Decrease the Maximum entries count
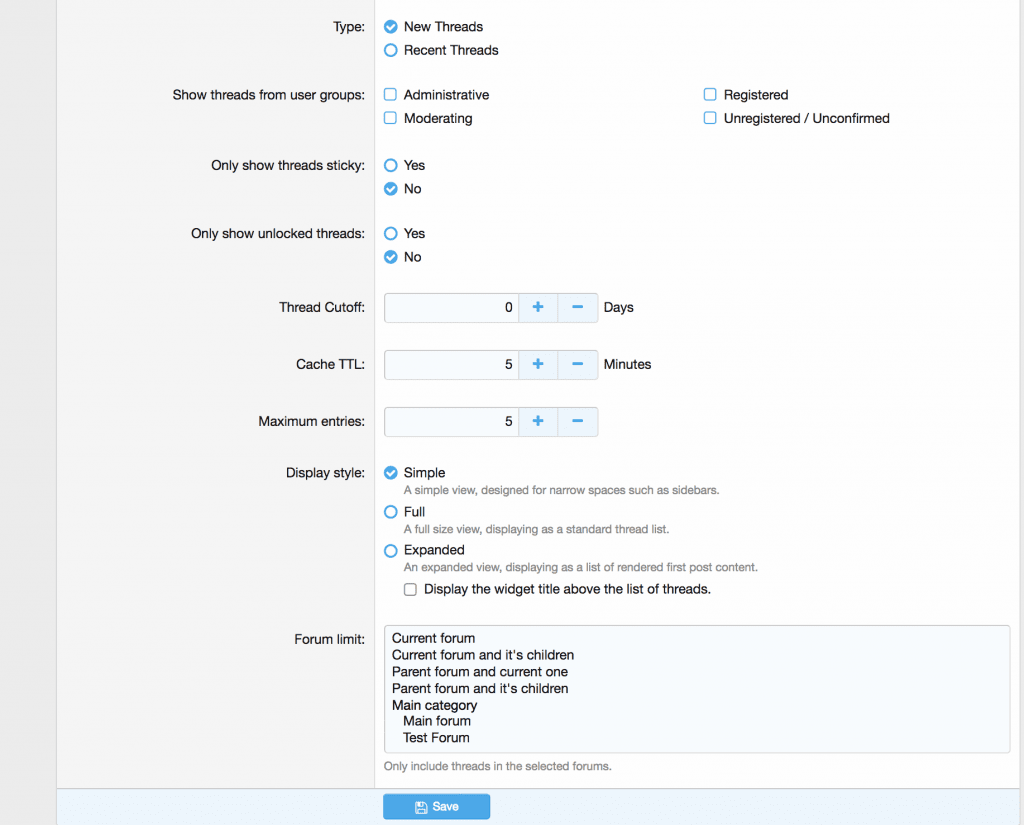1024x825 pixels. point(577,421)
